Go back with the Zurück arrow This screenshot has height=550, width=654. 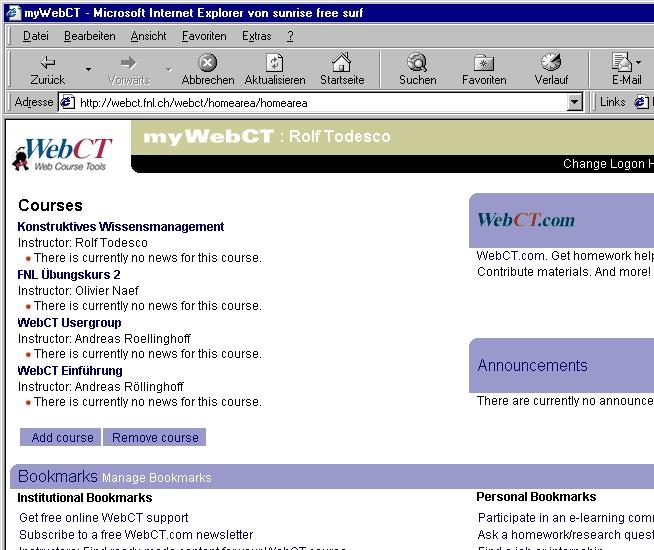click(48, 69)
